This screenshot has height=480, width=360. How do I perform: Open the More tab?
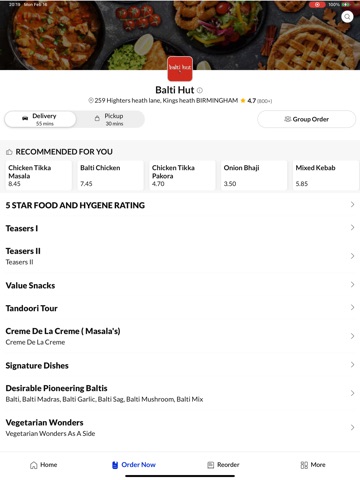pos(313,465)
